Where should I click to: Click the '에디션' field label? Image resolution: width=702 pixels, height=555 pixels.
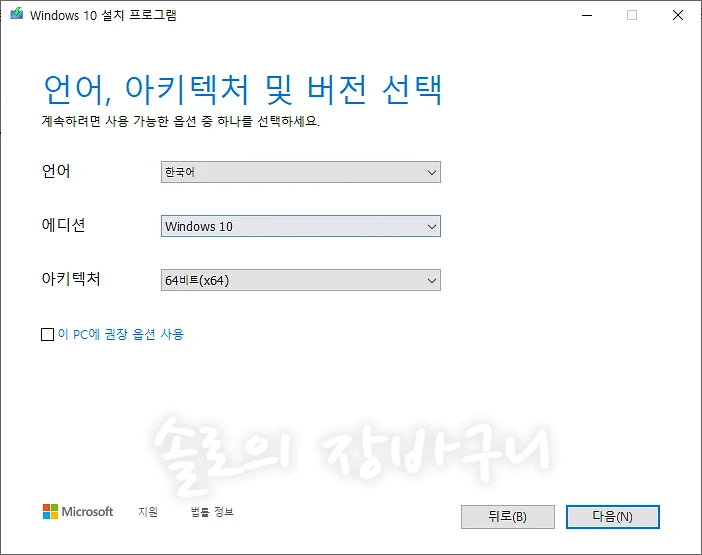63,225
